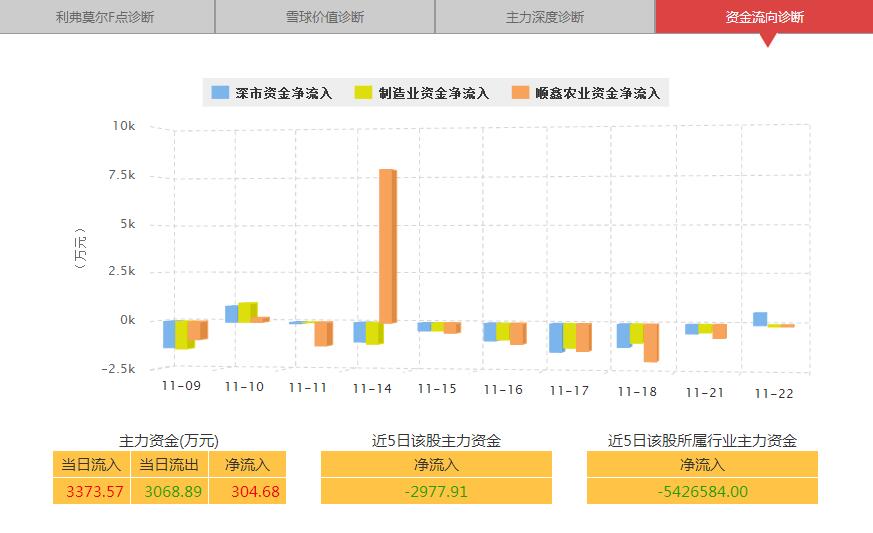Click the 当日流入 column header
Screen dimensions: 873x533
click(x=91, y=464)
